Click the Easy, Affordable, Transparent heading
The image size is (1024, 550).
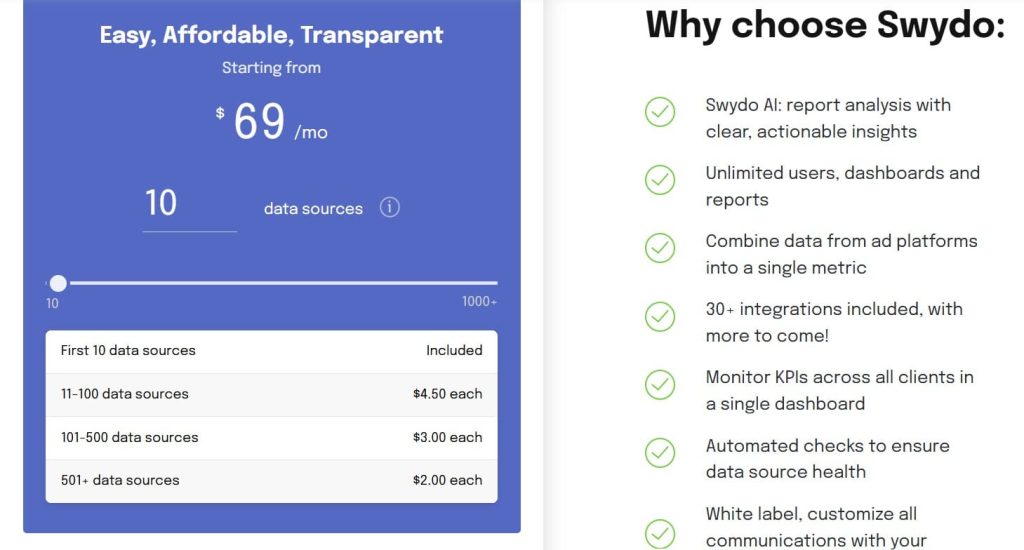tap(271, 35)
